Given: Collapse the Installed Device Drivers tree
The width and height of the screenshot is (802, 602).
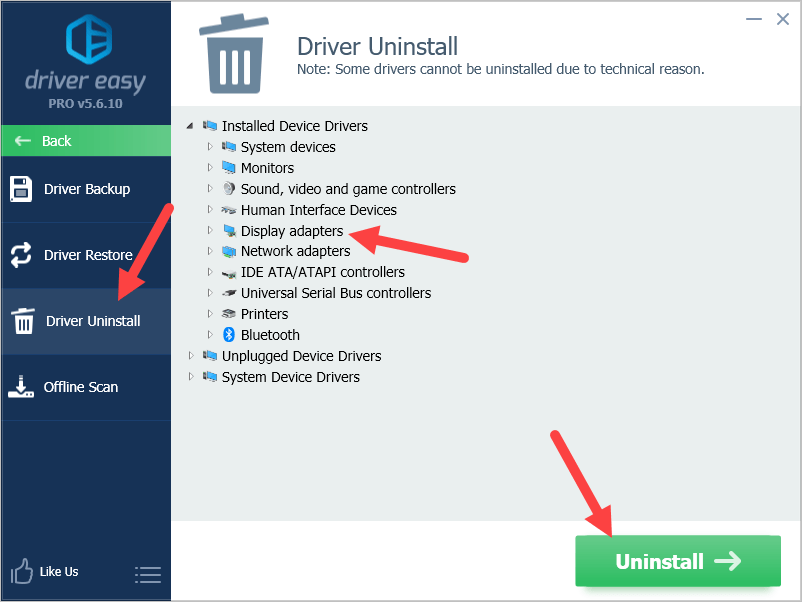Looking at the screenshot, I should point(191,126).
